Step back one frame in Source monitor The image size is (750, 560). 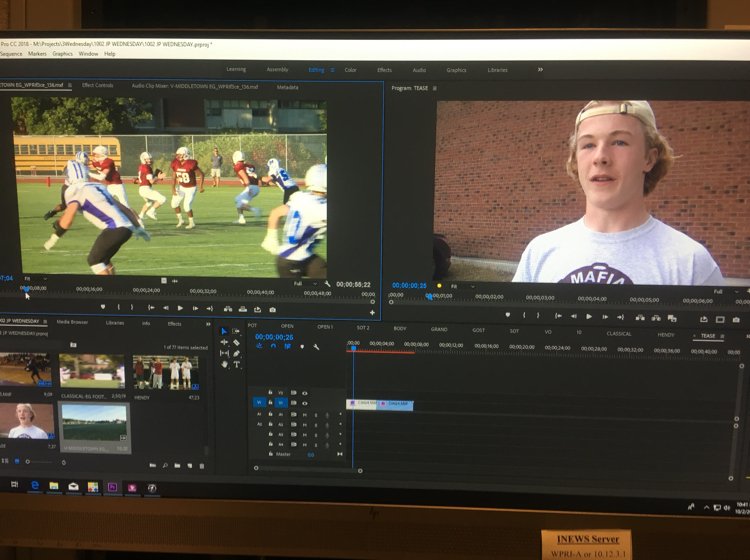[165, 308]
